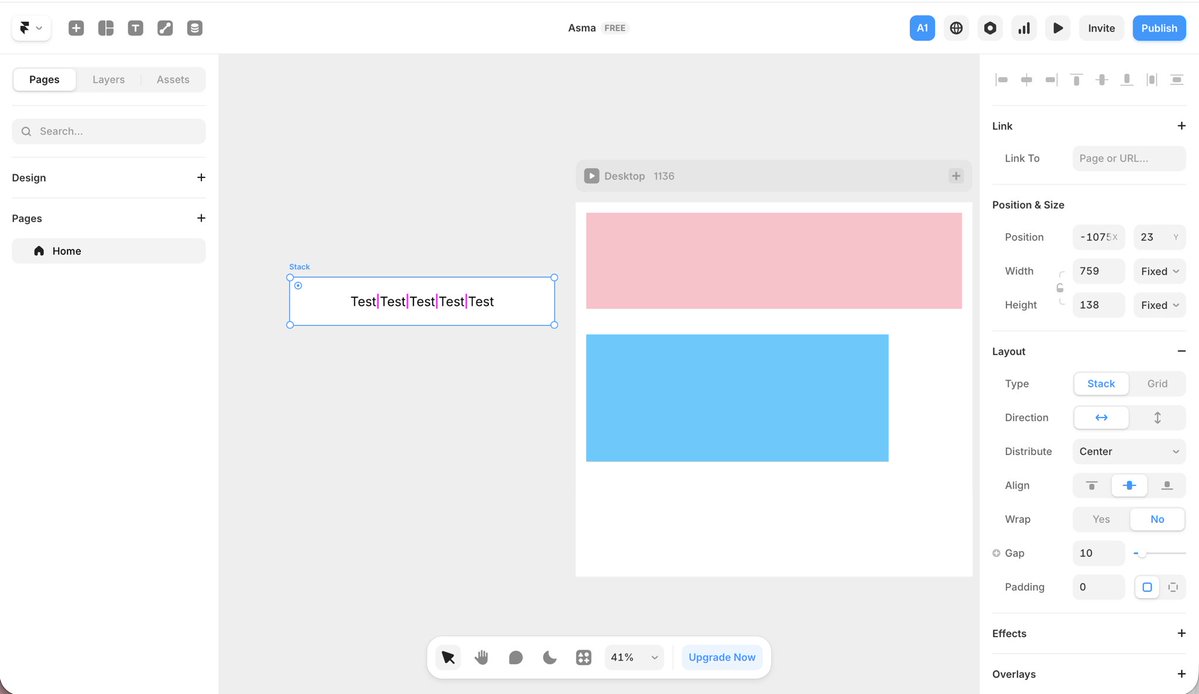
Task: Add a new Design item with plus
Action: pyautogui.click(x=201, y=177)
